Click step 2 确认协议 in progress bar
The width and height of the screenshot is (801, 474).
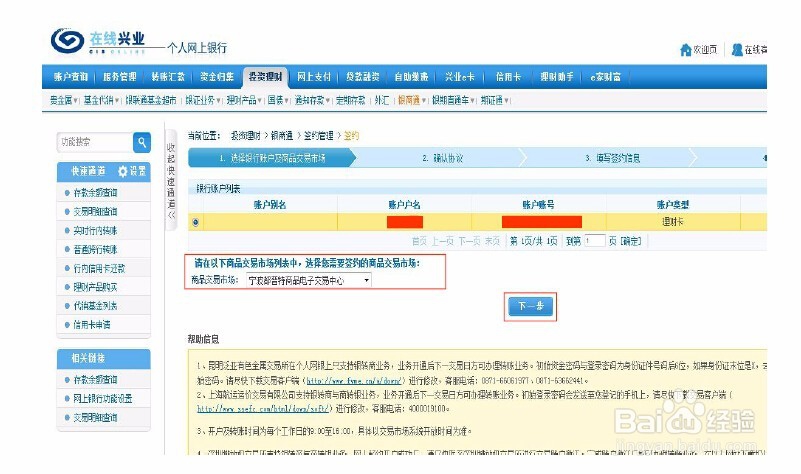442,158
